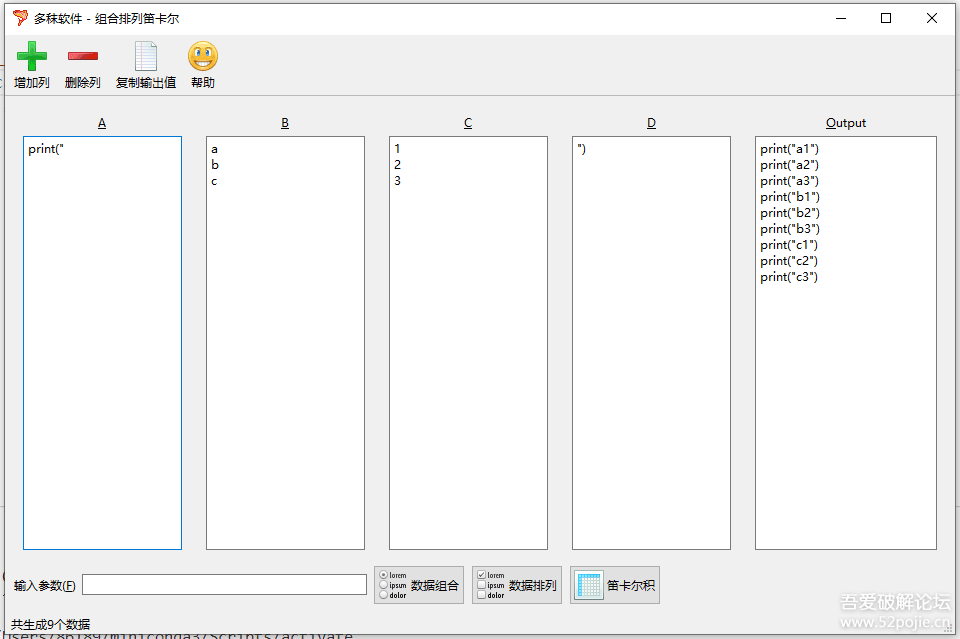Click the output line print("c3")

pos(789,277)
